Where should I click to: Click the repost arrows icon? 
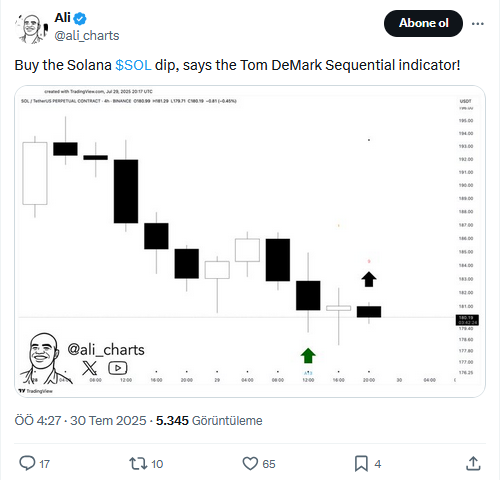tap(138, 464)
